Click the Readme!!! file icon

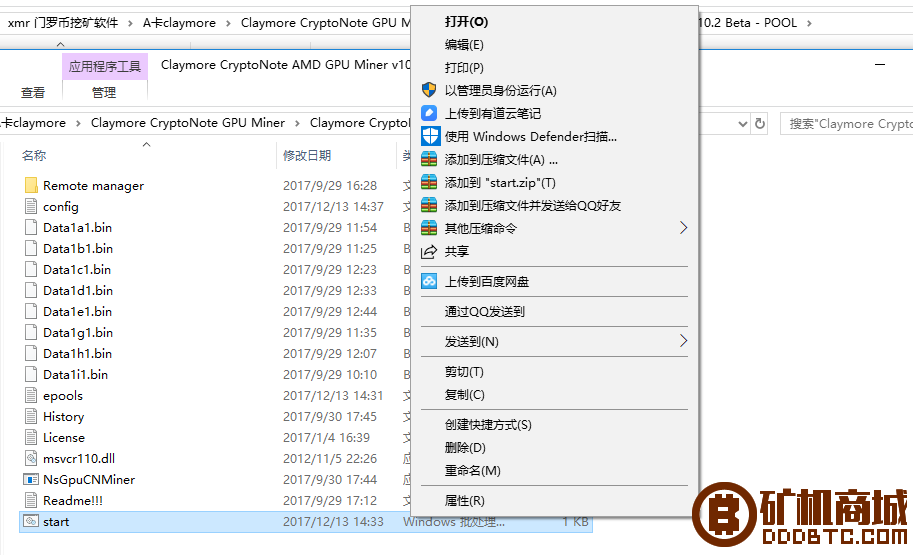click(x=31, y=500)
